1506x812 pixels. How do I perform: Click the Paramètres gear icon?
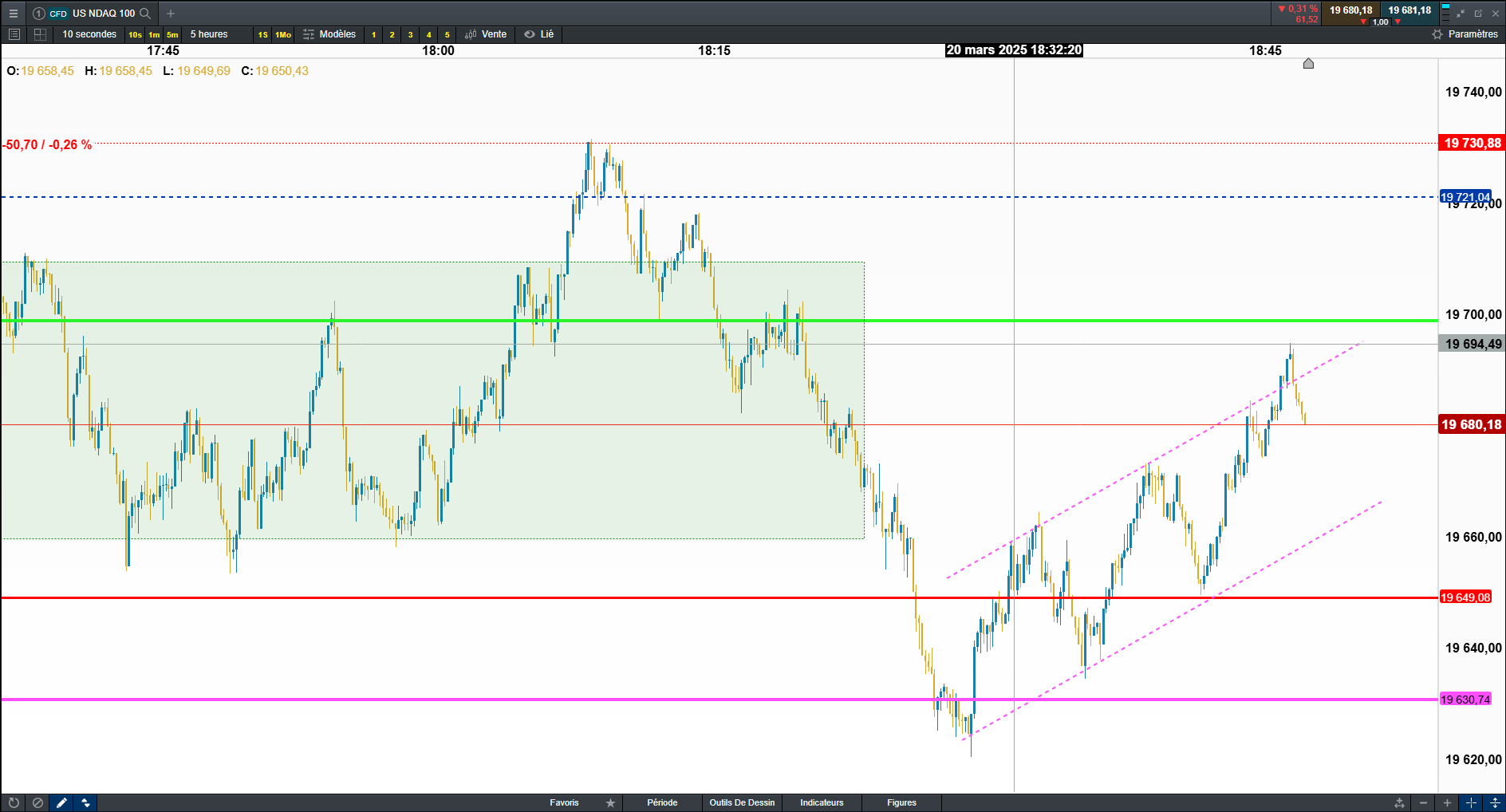coord(1437,34)
